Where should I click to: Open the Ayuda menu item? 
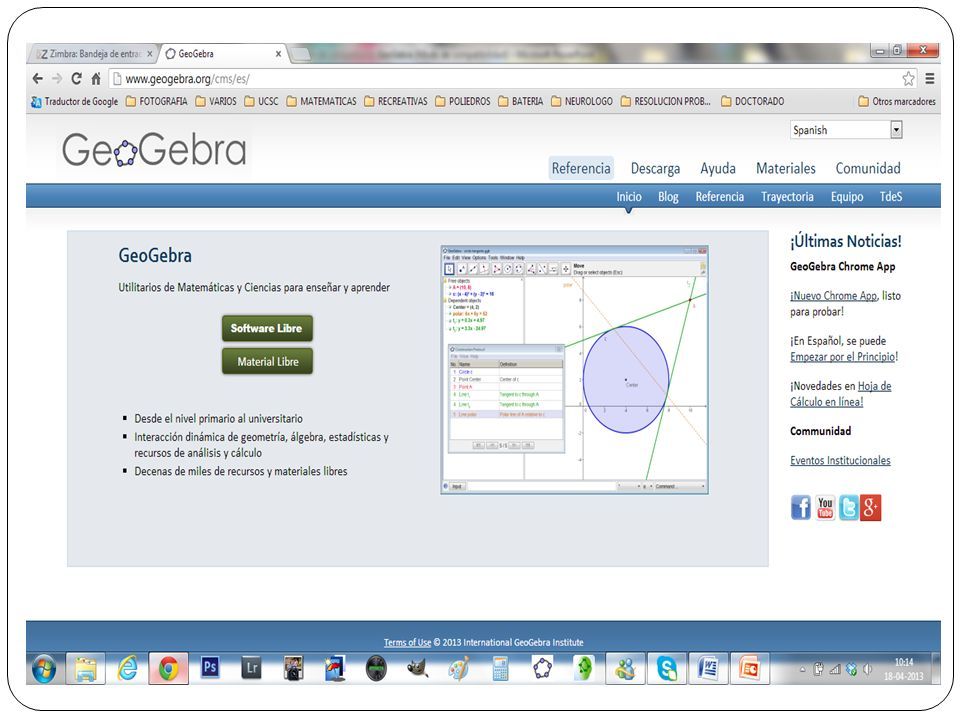coord(718,168)
